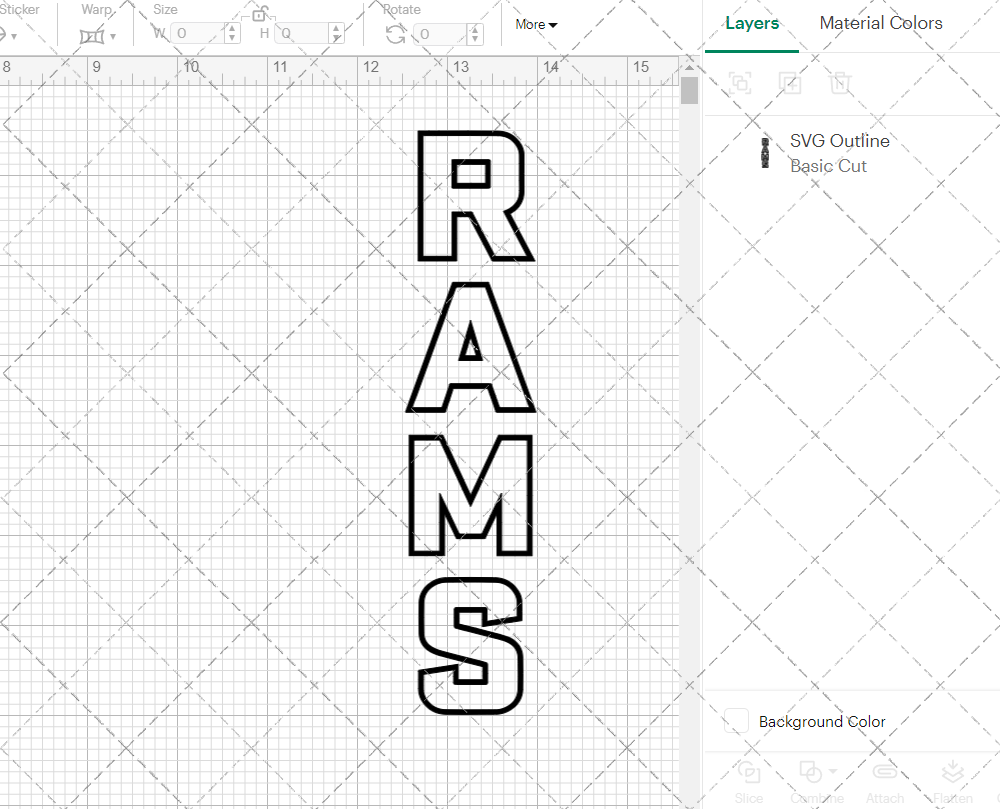Viewport: 1000px width, 809px height.
Task: Select the letter M outline on canvas
Action: point(471,495)
